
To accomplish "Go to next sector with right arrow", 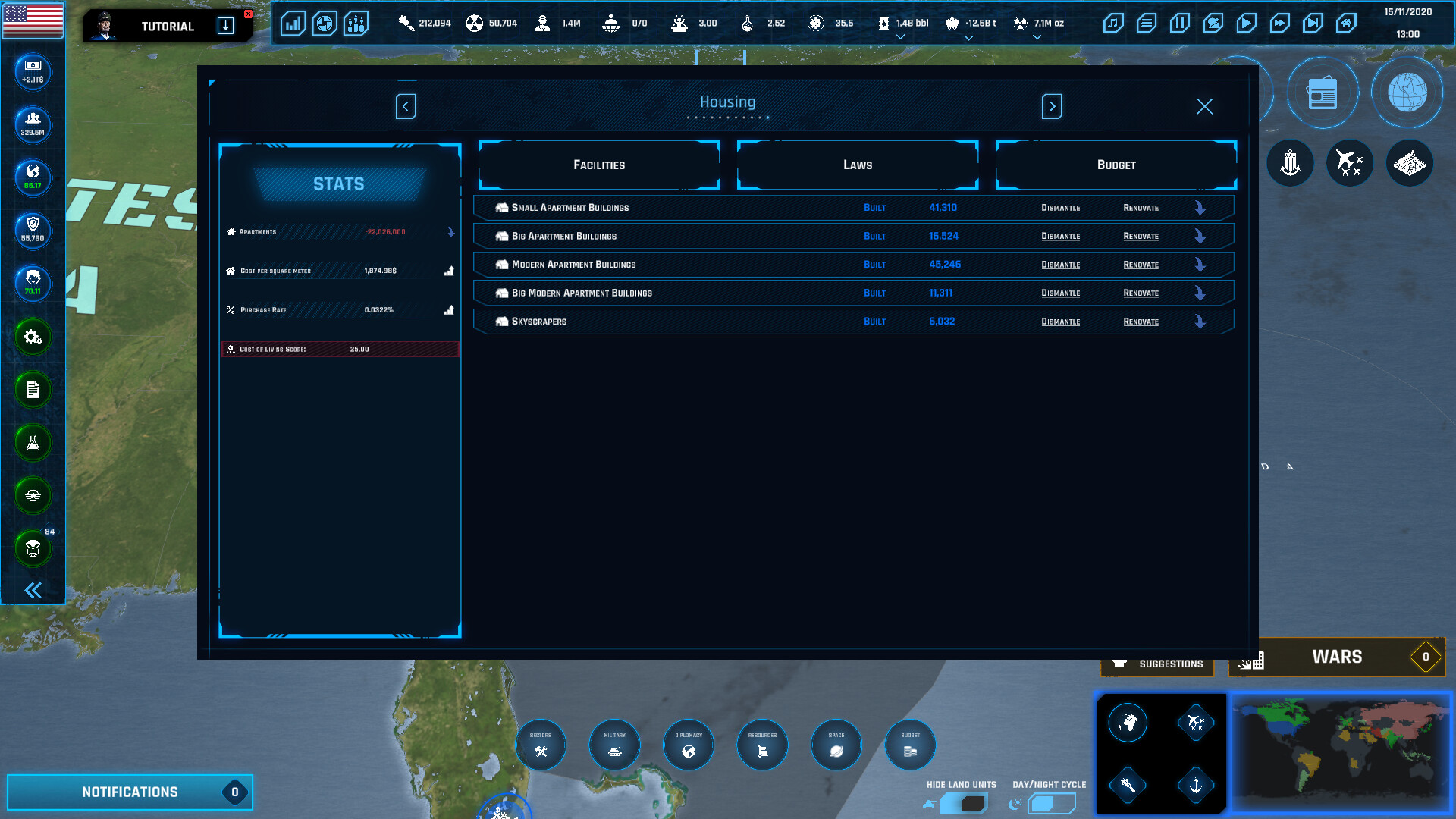I will [x=1052, y=106].
